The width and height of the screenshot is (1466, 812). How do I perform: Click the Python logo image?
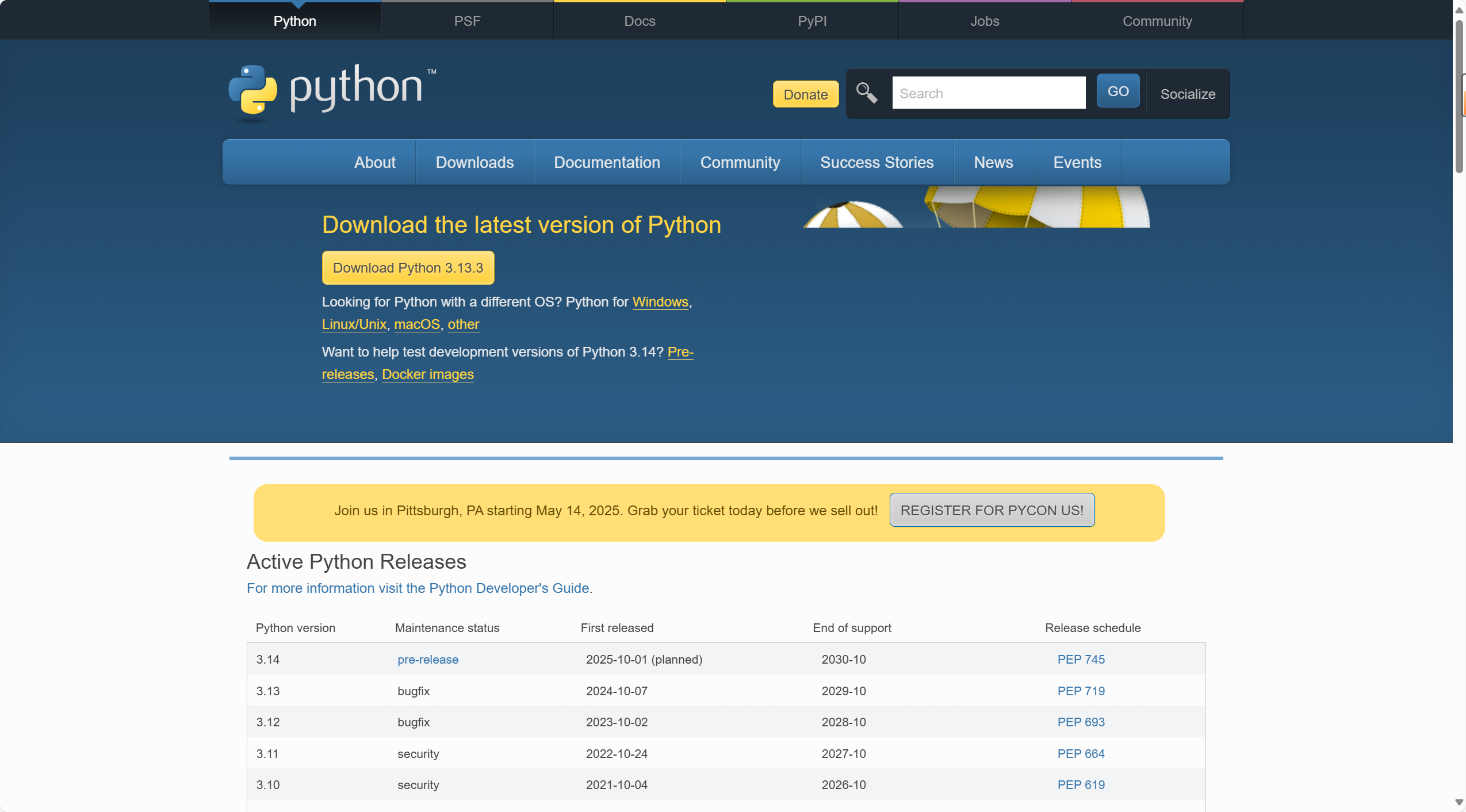tap(332, 90)
